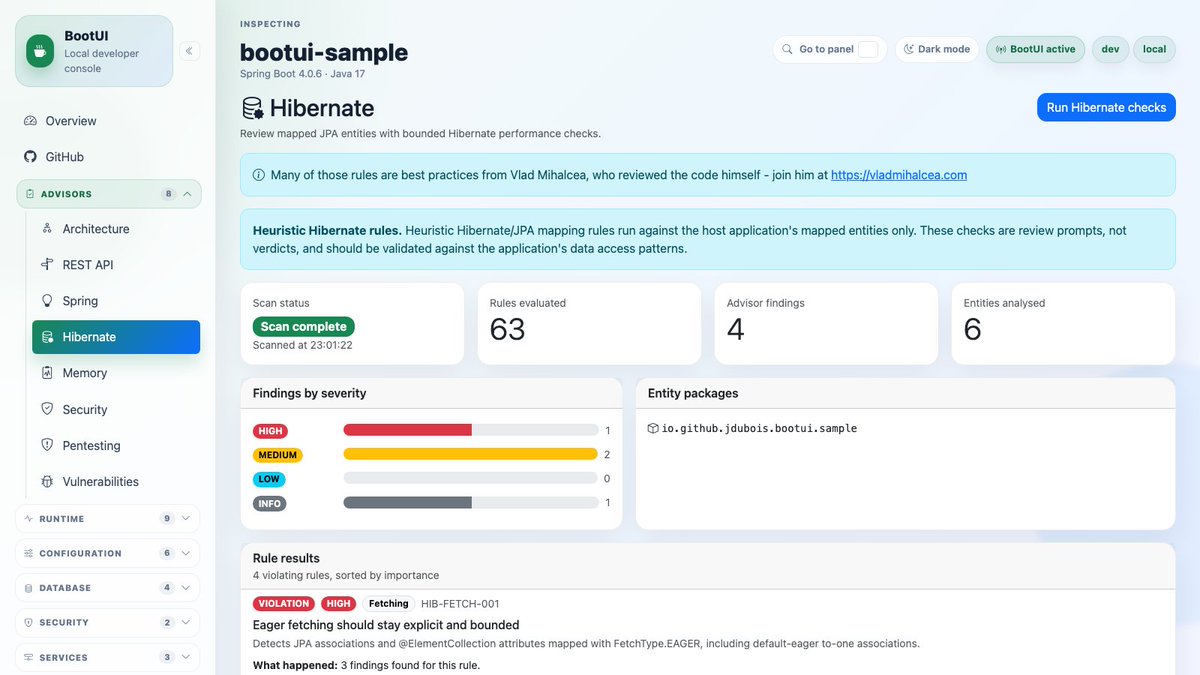Click the Fetching category tag
Image resolution: width=1200 pixels, height=675 pixels.
(x=388, y=604)
